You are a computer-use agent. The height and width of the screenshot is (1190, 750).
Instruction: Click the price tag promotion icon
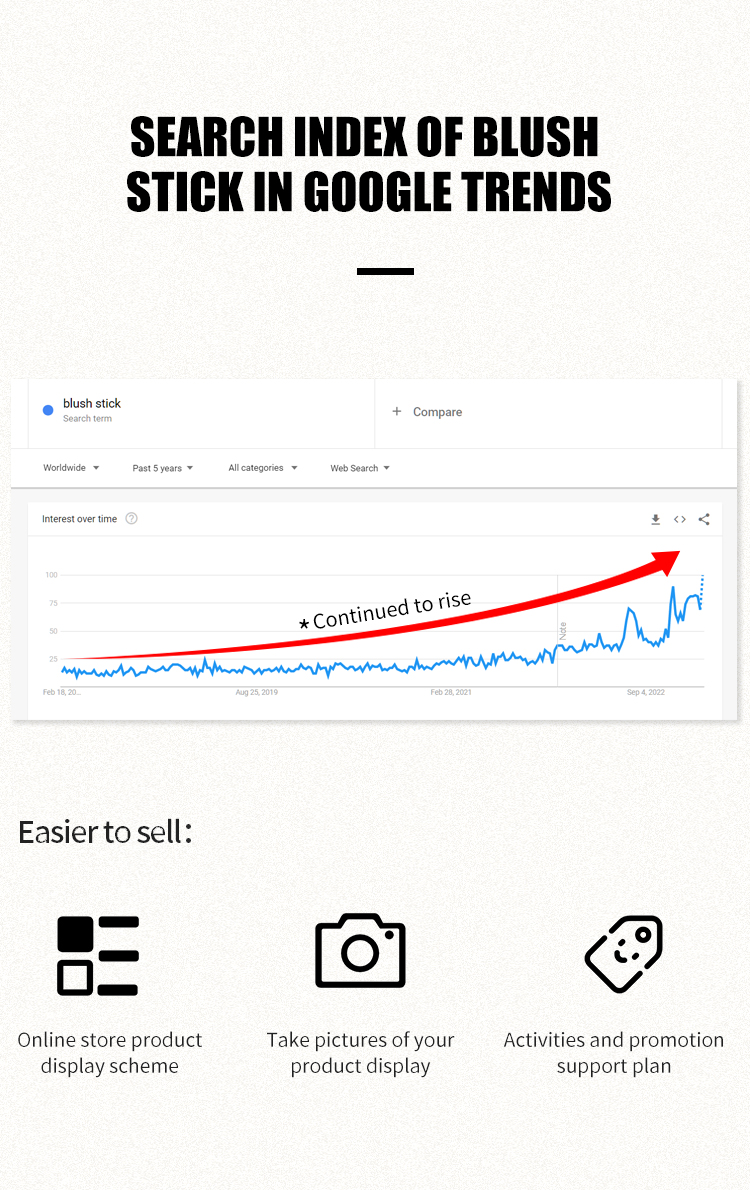(623, 953)
